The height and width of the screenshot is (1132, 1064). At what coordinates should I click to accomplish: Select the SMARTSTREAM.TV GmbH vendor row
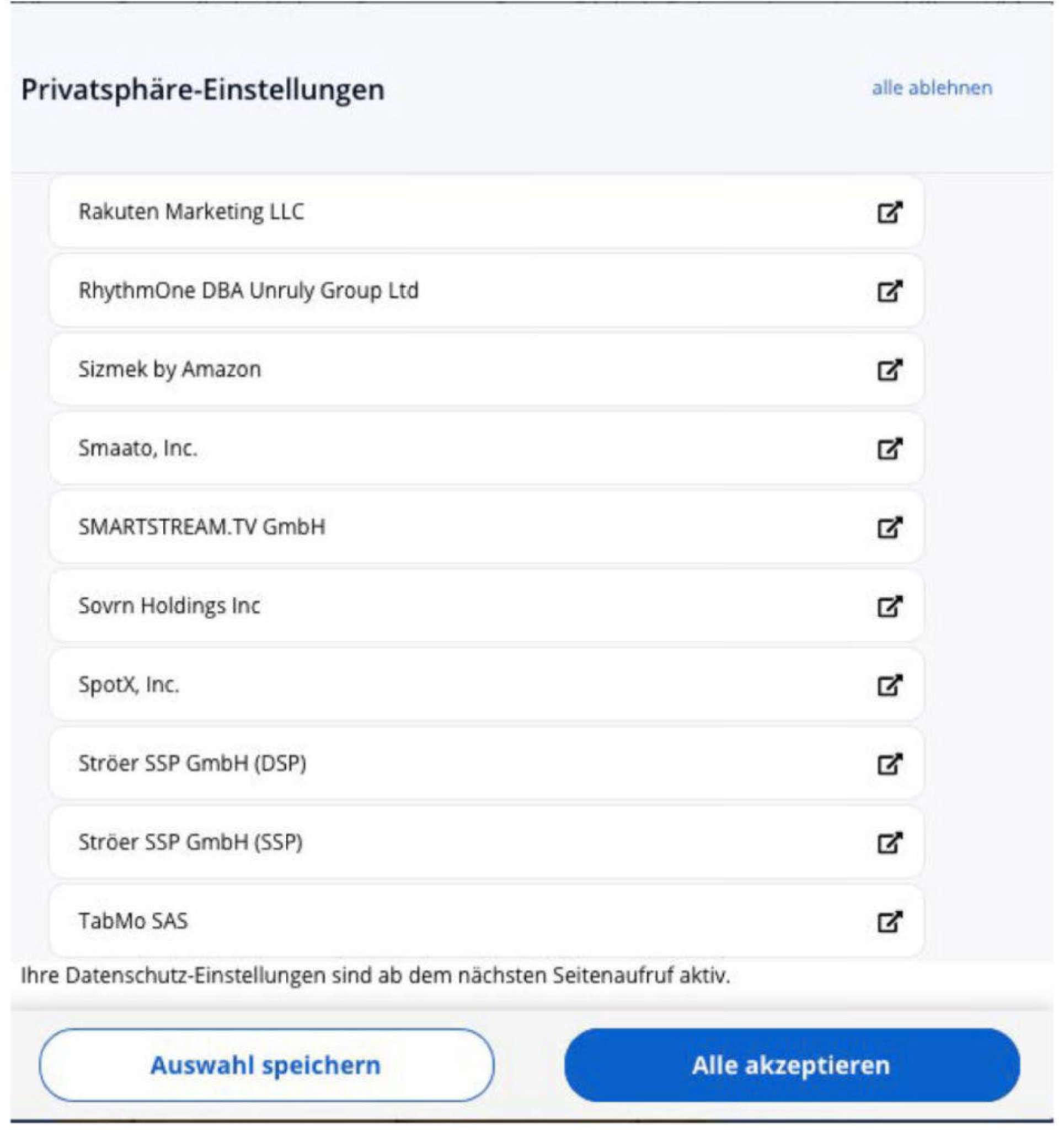(201, 527)
